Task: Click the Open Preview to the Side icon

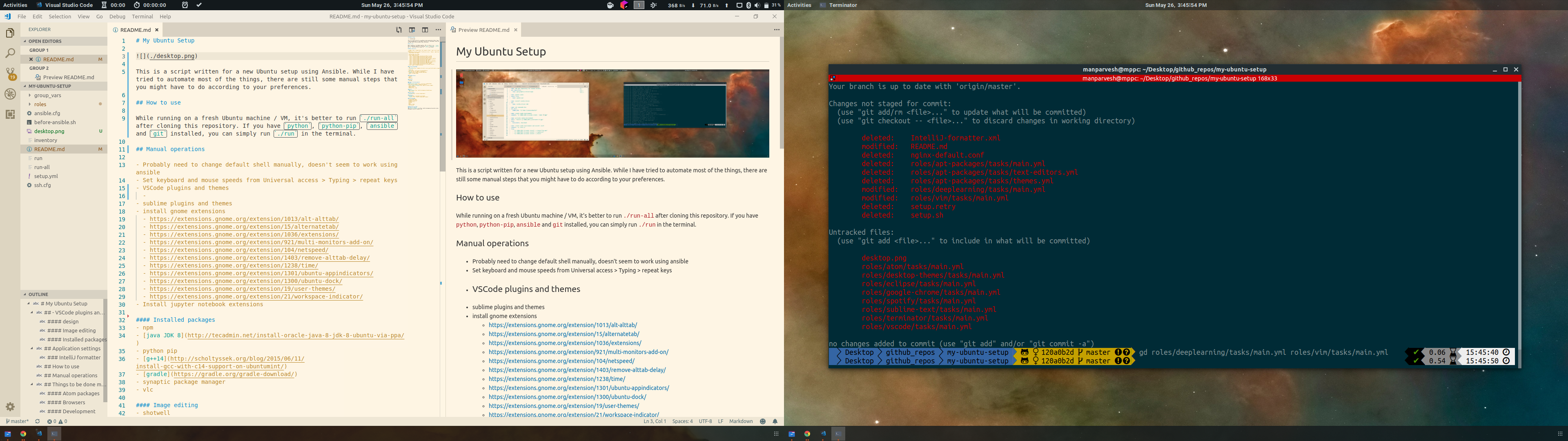Action: (412, 30)
